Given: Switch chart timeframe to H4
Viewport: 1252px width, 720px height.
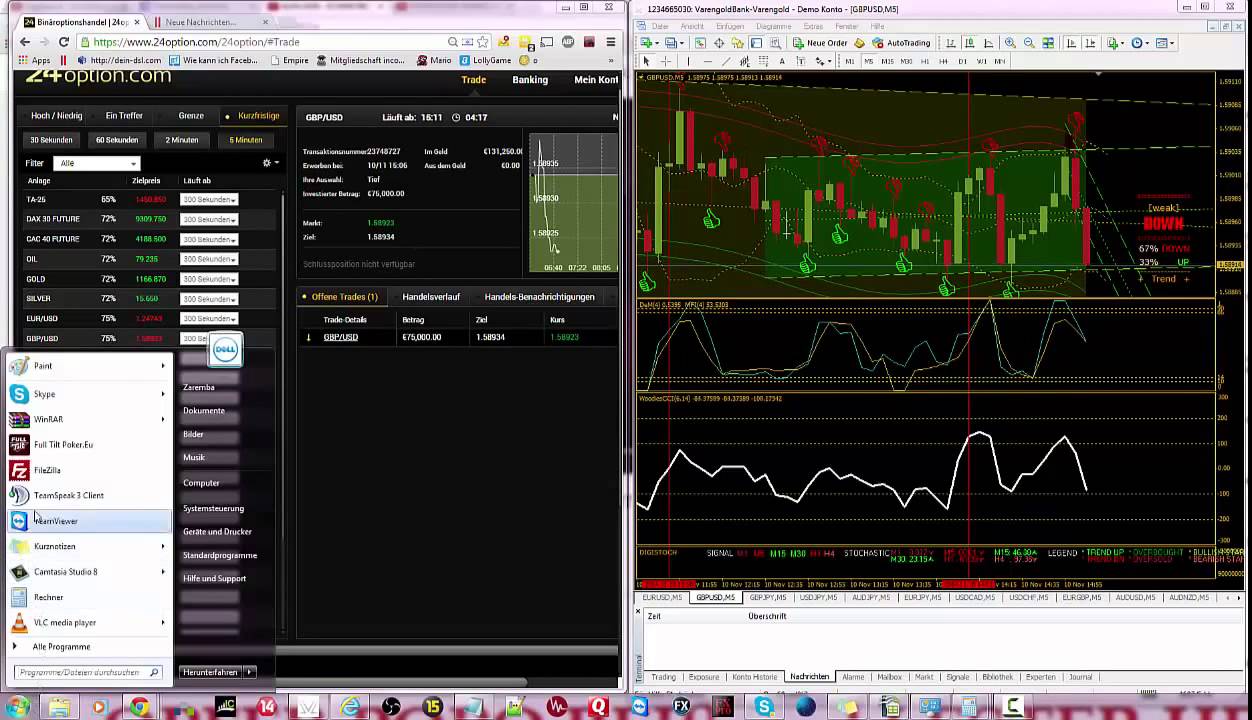Looking at the screenshot, I should (x=944, y=61).
